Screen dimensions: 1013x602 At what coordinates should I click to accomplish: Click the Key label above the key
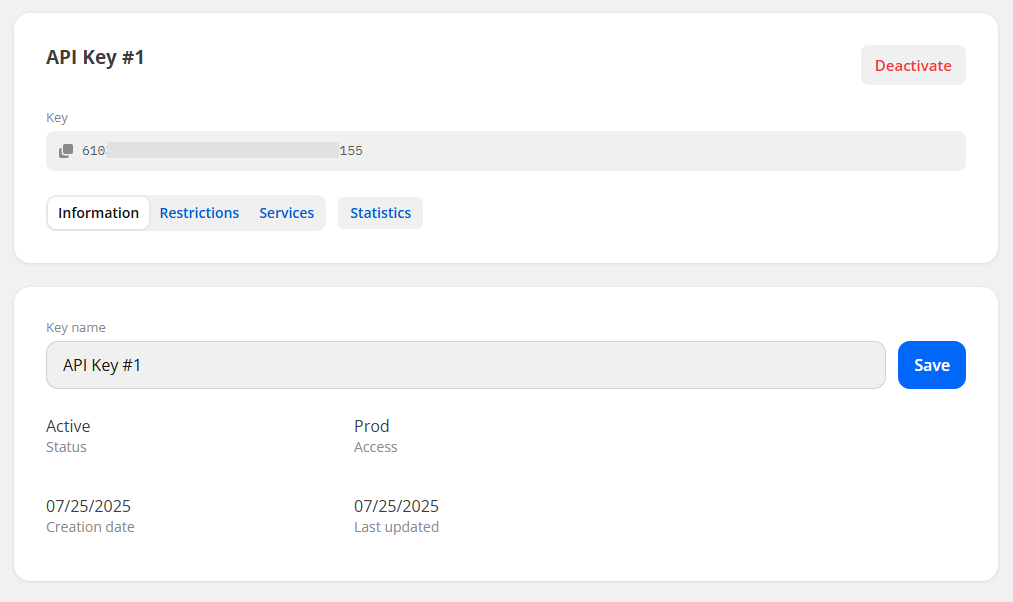click(57, 118)
